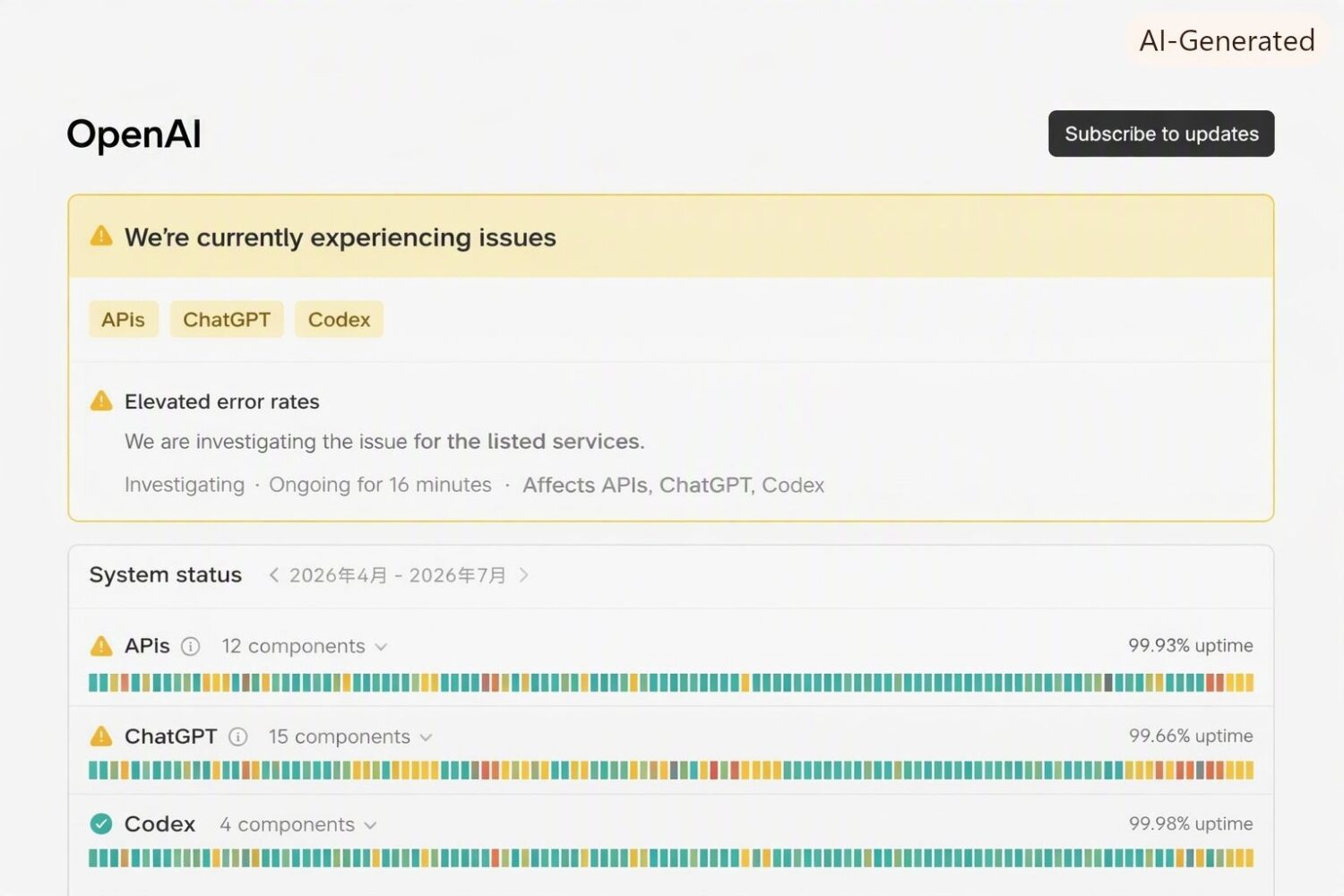Open the info icon next to ChatGPT

point(238,737)
